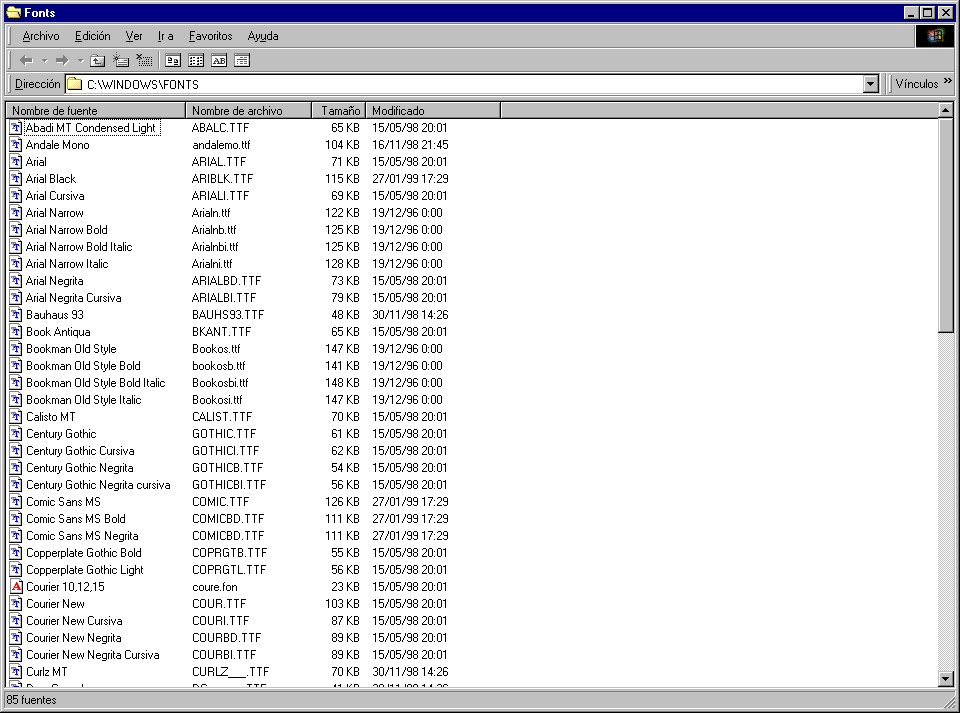Screen dimensions: 960x713
Task: Go up one folder level
Action: tap(97, 60)
